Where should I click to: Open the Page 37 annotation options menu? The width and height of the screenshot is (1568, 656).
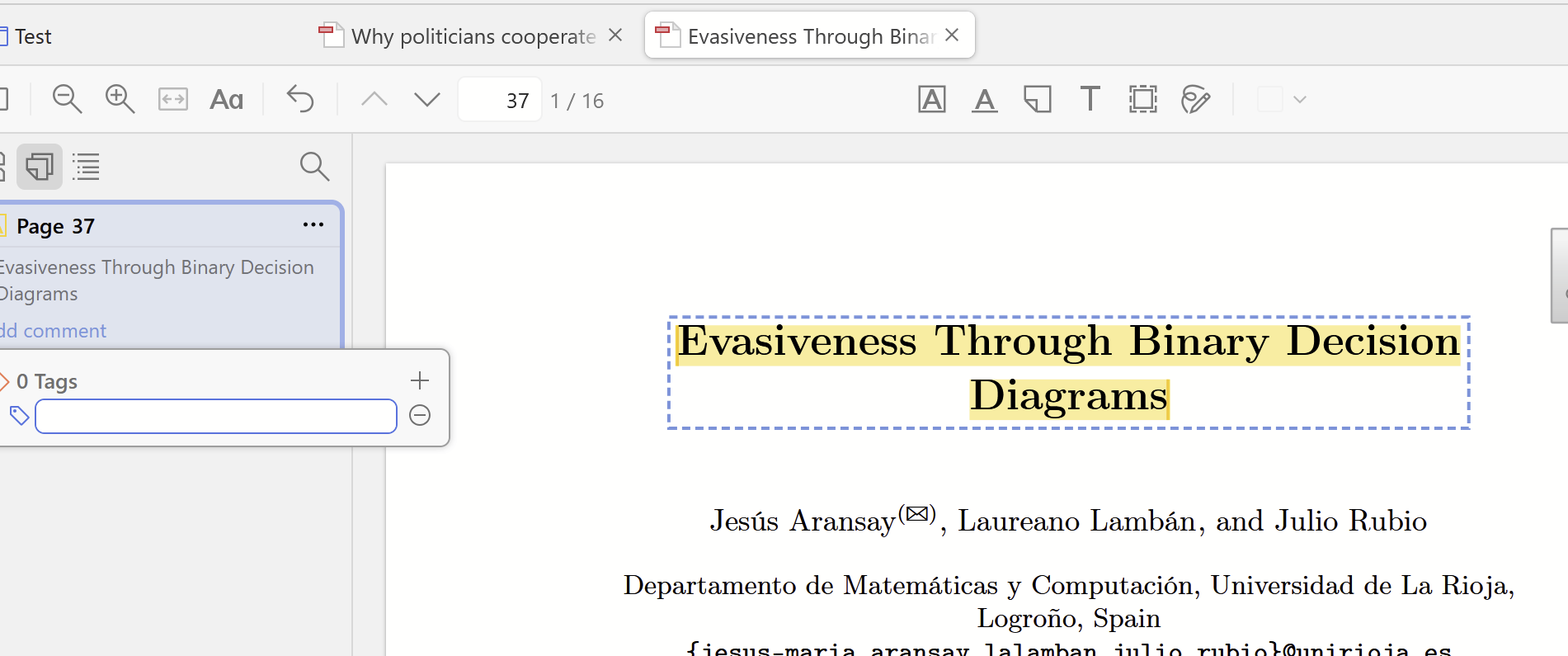click(313, 225)
